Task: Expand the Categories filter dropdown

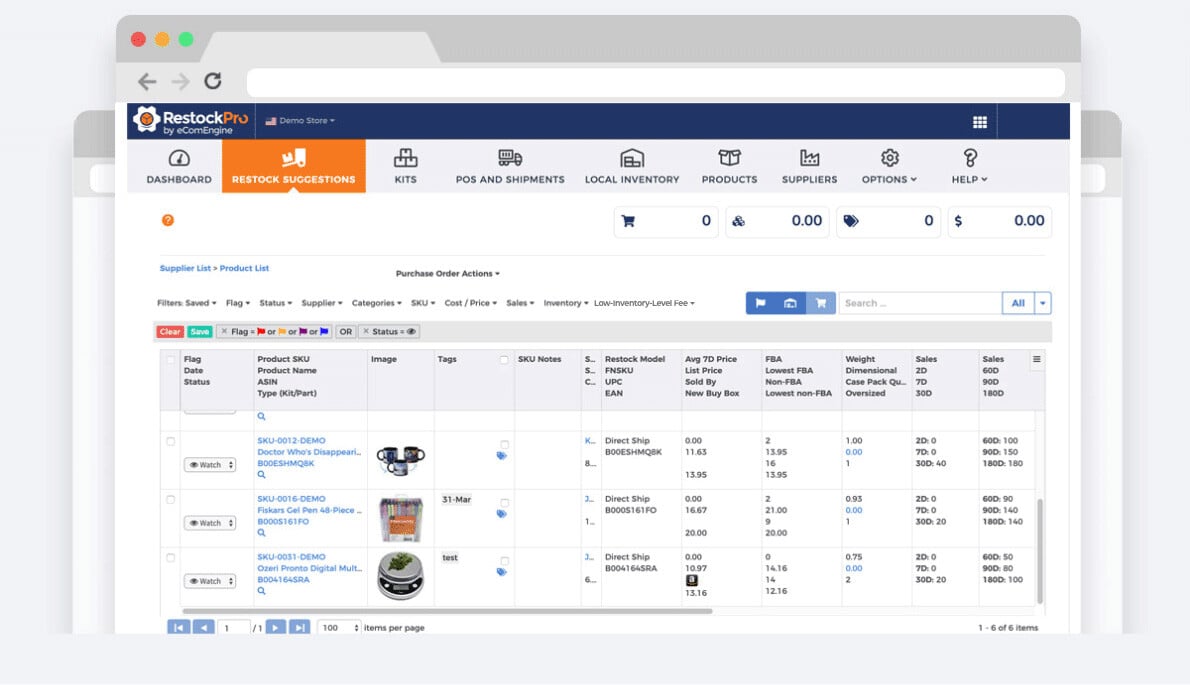Action: (x=376, y=303)
